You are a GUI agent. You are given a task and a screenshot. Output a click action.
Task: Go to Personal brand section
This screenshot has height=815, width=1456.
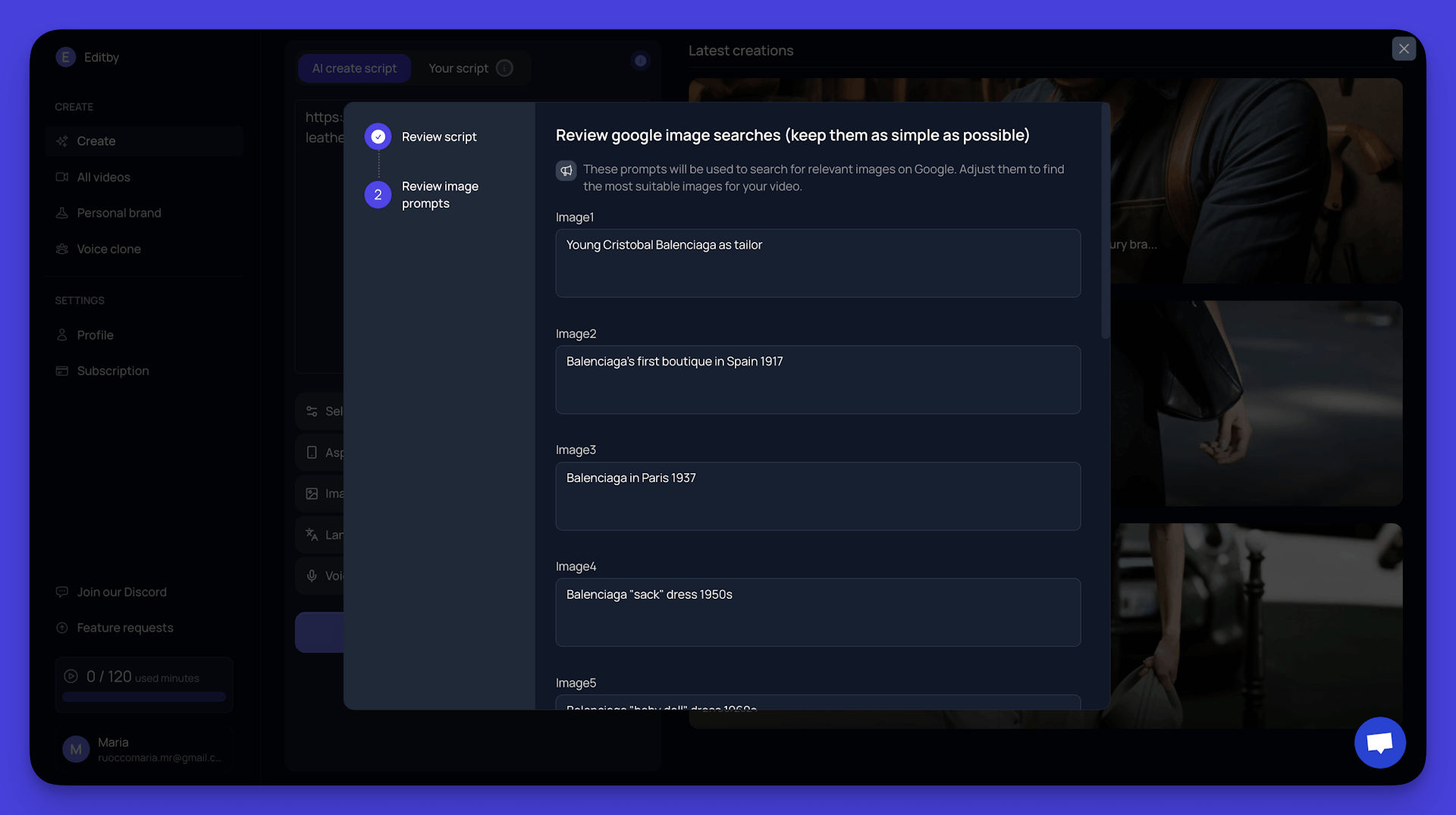(x=144, y=213)
